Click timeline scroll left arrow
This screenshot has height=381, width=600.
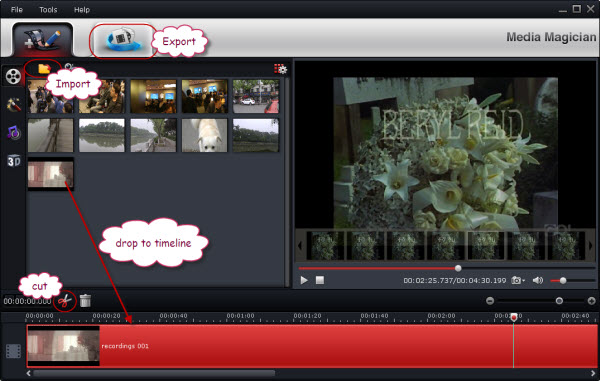tap(29, 373)
